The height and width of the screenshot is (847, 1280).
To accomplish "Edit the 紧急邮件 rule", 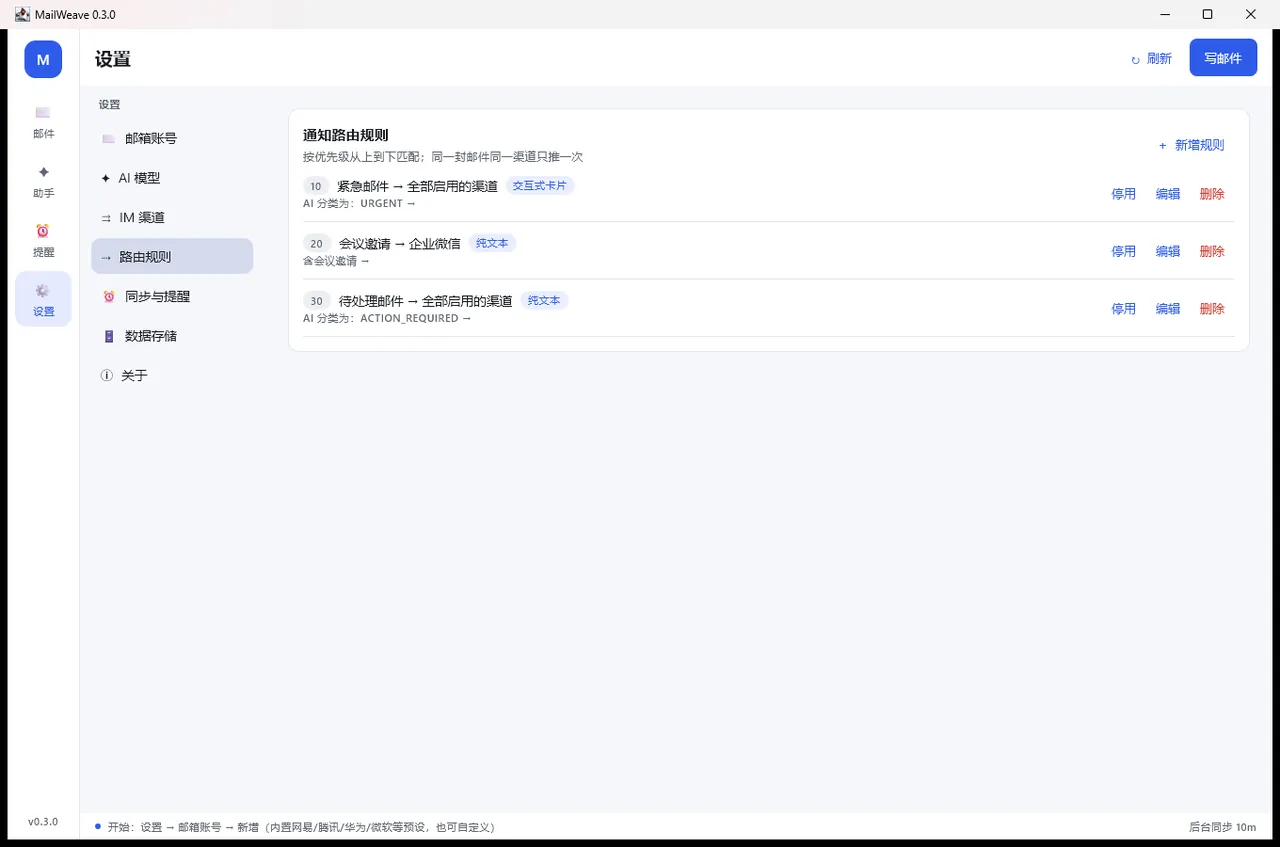I will pyautogui.click(x=1168, y=194).
